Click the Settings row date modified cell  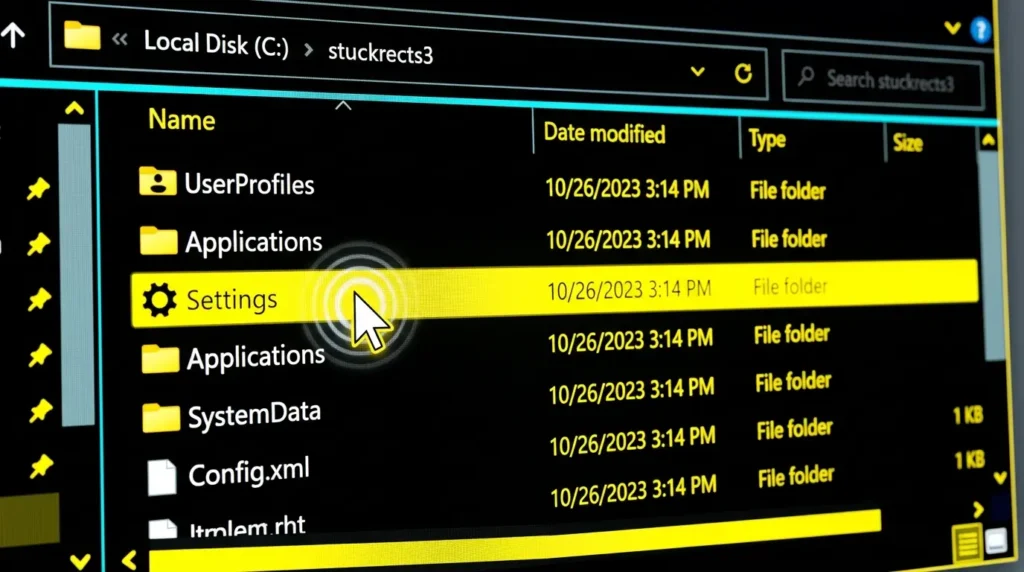629,289
